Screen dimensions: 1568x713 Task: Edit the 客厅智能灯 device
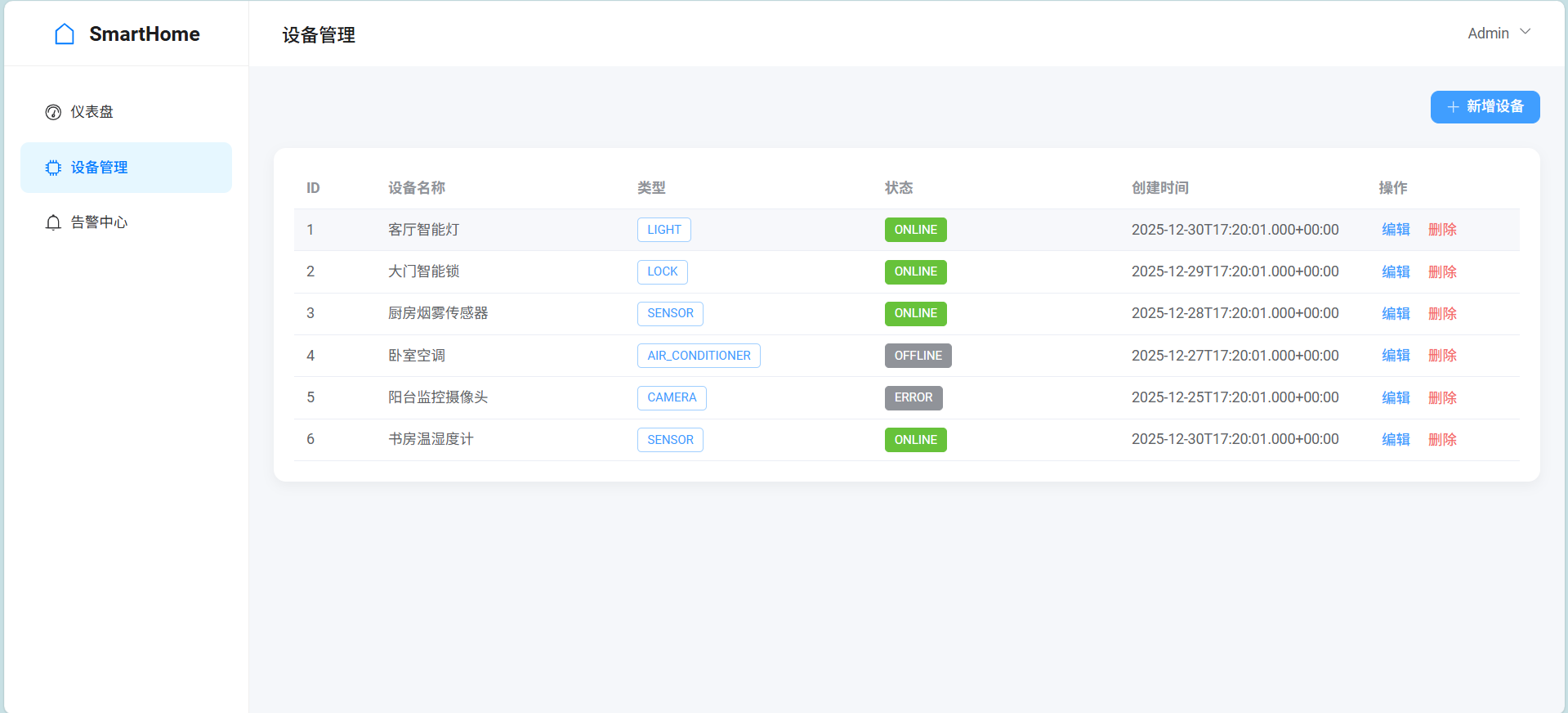(x=1396, y=230)
